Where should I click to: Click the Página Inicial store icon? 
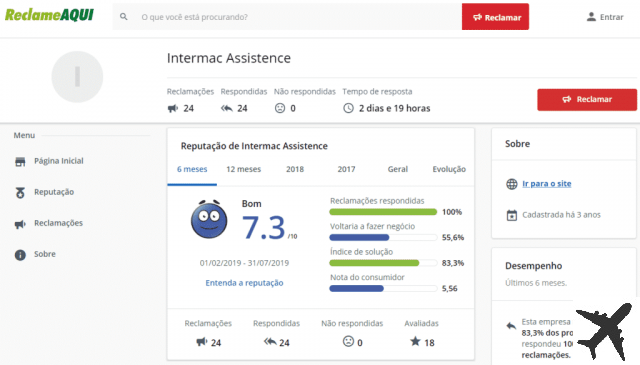tap(20, 162)
